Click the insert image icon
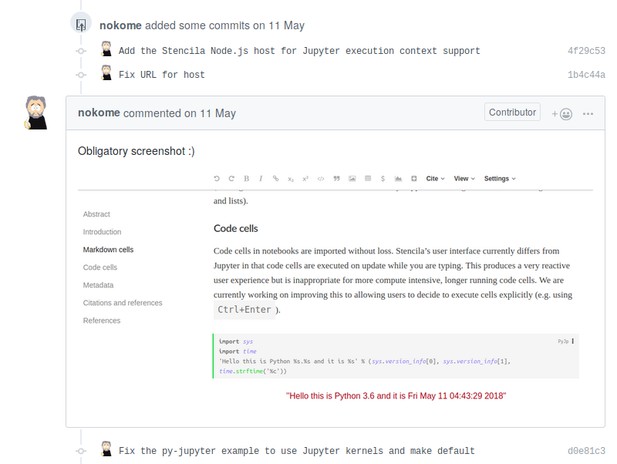 [352, 178]
